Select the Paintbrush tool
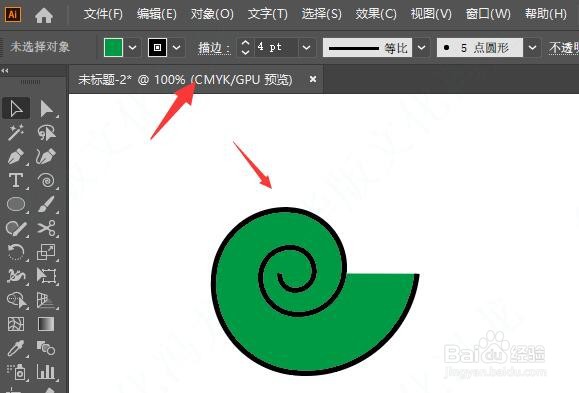Viewport: 579px width, 393px height. point(47,204)
